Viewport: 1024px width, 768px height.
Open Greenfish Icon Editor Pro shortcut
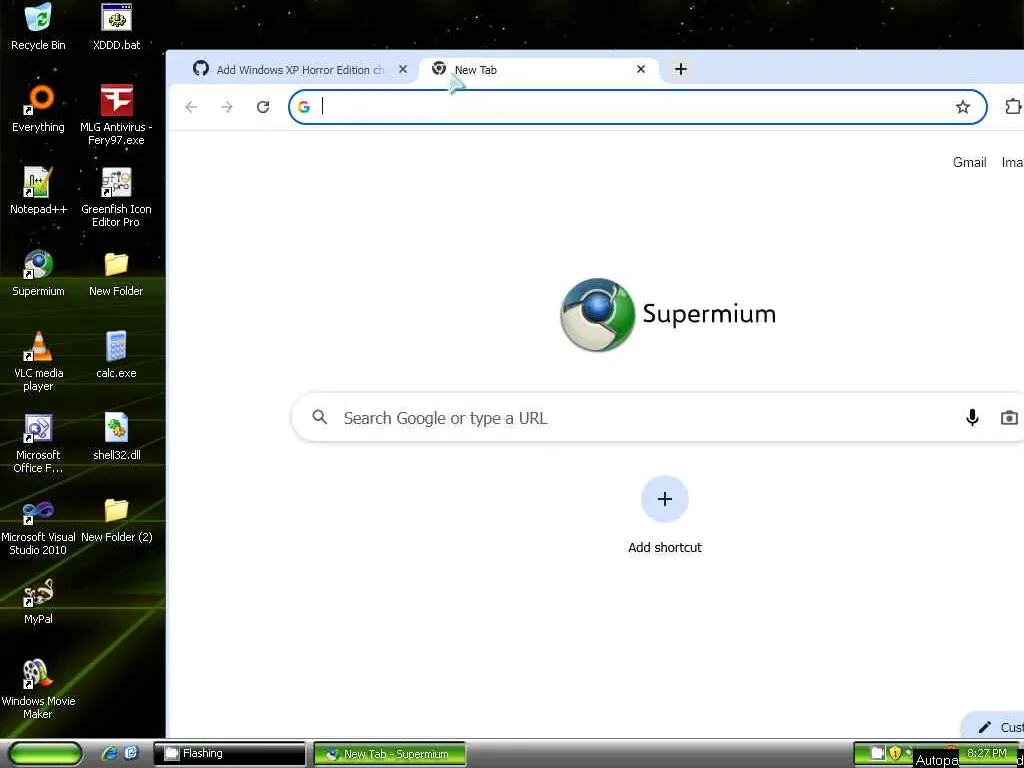pyautogui.click(x=116, y=197)
